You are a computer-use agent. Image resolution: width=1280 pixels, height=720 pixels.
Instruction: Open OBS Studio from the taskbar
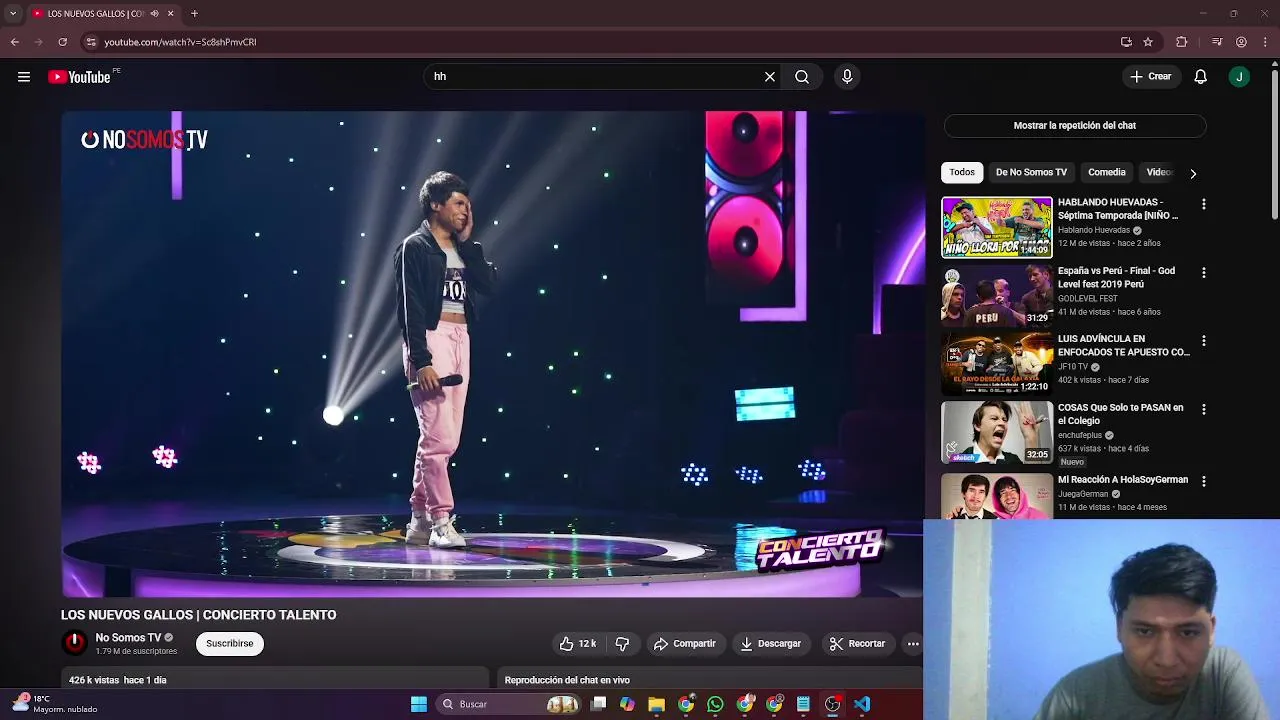coord(832,704)
